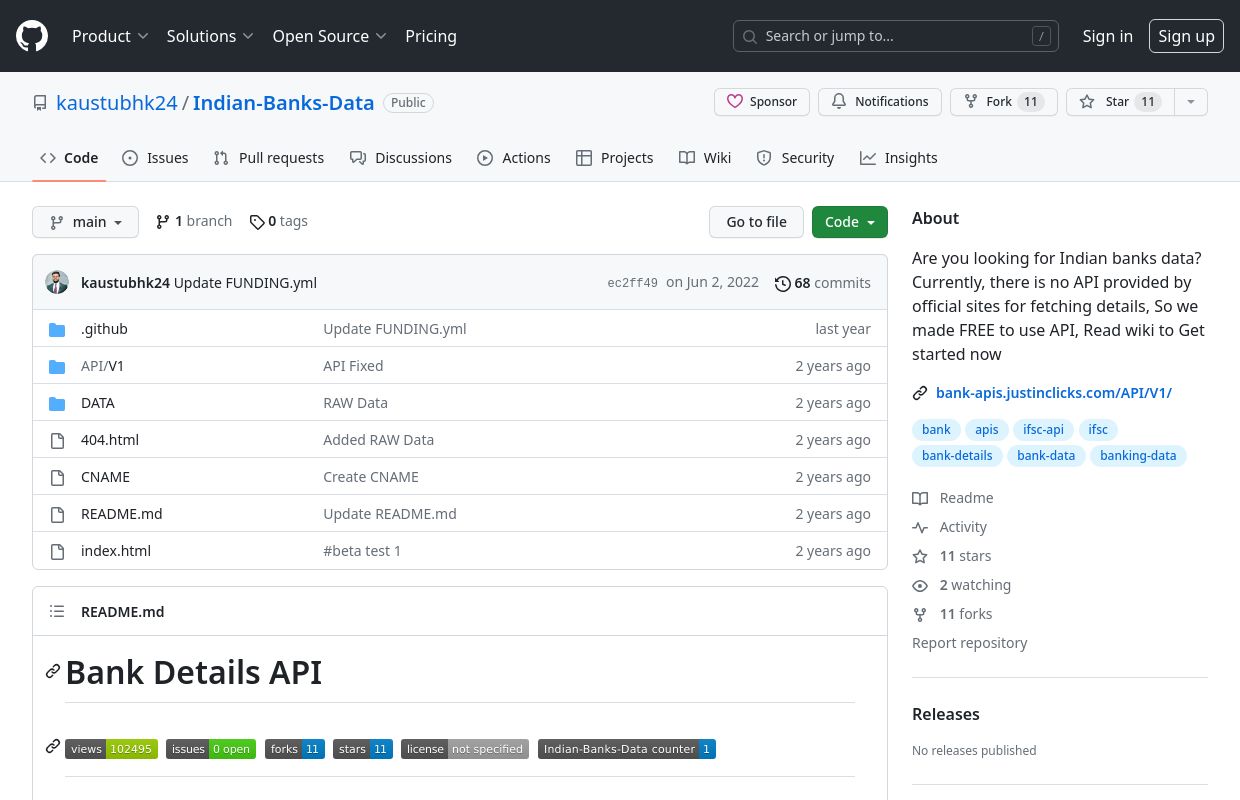
Task: Open the Activity link in About sidebar
Action: click(950, 527)
